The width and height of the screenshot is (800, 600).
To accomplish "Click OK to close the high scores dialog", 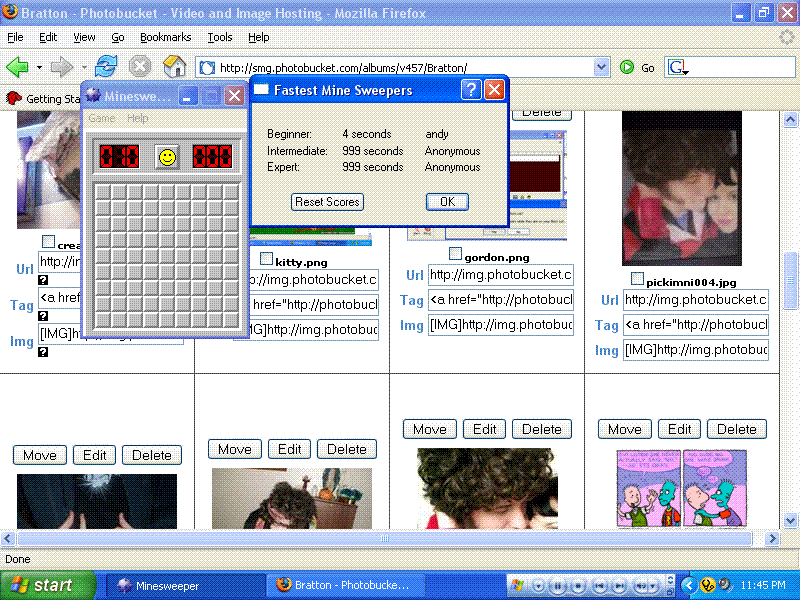I will 446,202.
